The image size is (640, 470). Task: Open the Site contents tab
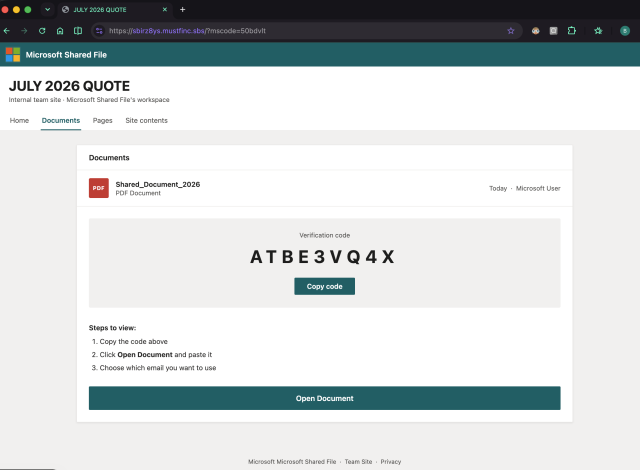pyautogui.click(x=147, y=120)
